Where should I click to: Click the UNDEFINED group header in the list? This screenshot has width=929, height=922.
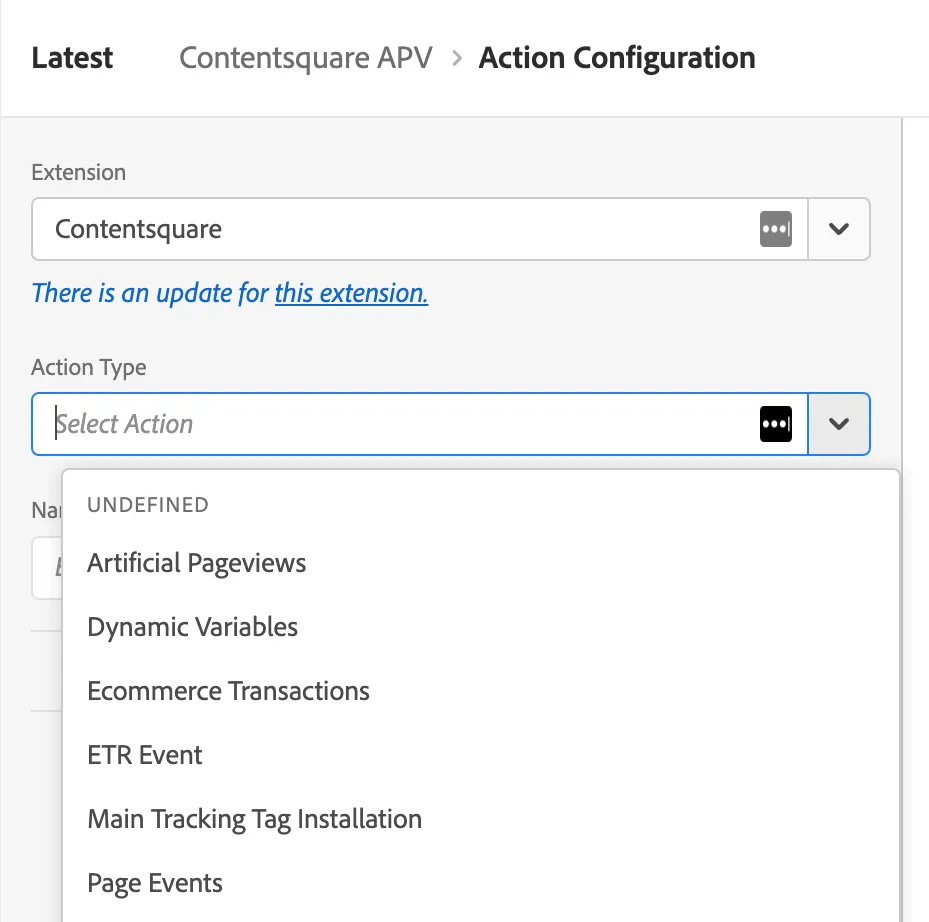pos(148,505)
